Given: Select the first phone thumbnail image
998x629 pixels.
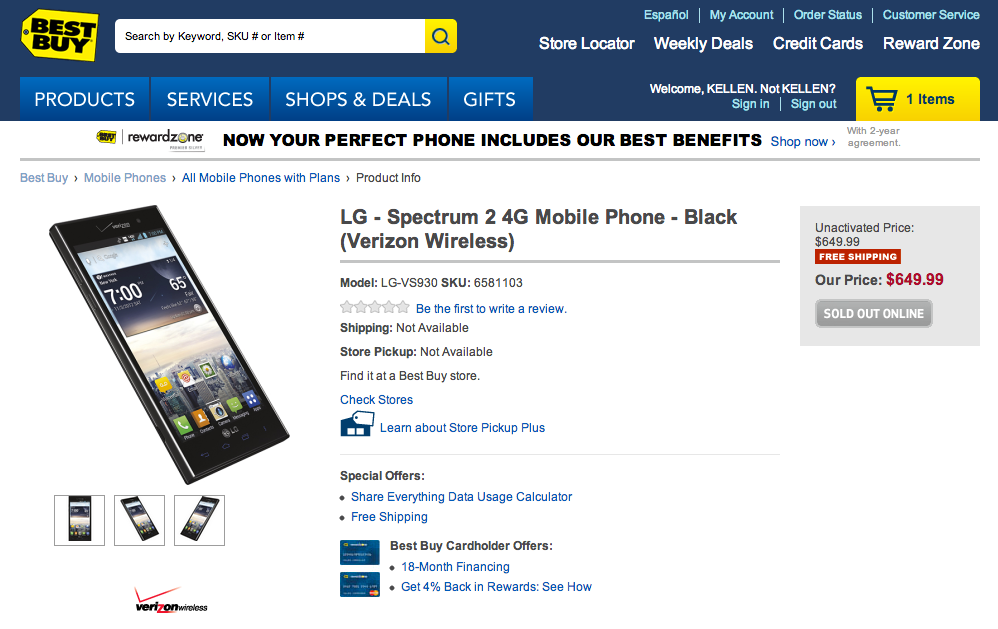Looking at the screenshot, I should [79, 520].
